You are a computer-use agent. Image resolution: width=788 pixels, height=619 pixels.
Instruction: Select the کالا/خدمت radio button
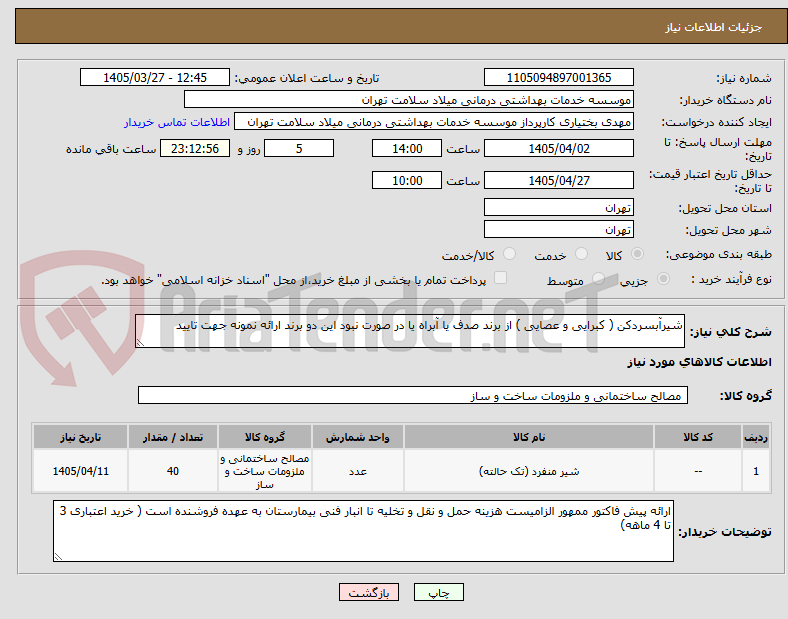pyautogui.click(x=510, y=254)
